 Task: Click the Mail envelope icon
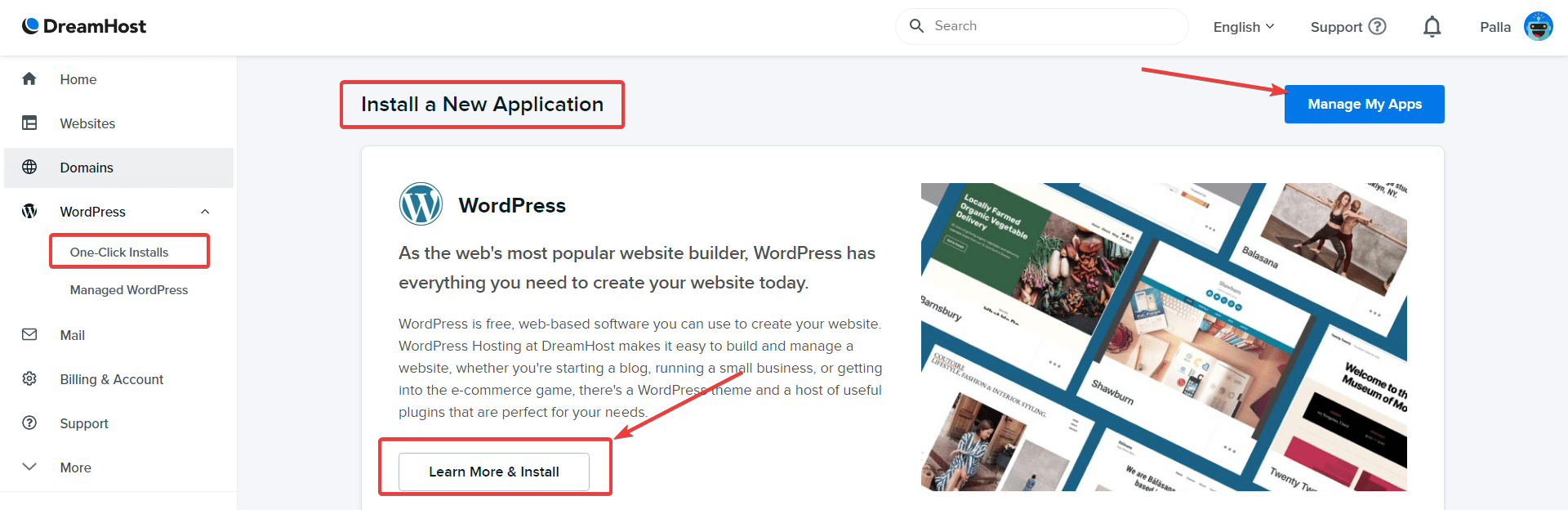pos(29,334)
